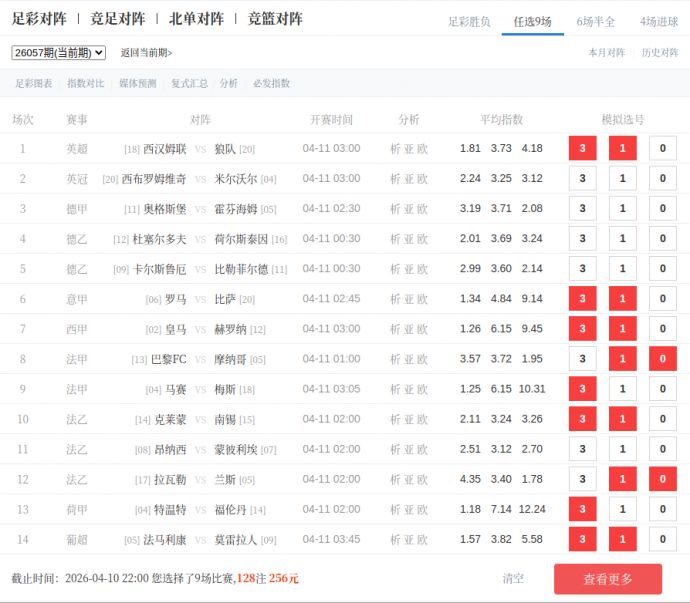Toggle away win (0) for 巴黎FC vs 摩纳哥
Screen dimensions: 690x603
[662, 359]
